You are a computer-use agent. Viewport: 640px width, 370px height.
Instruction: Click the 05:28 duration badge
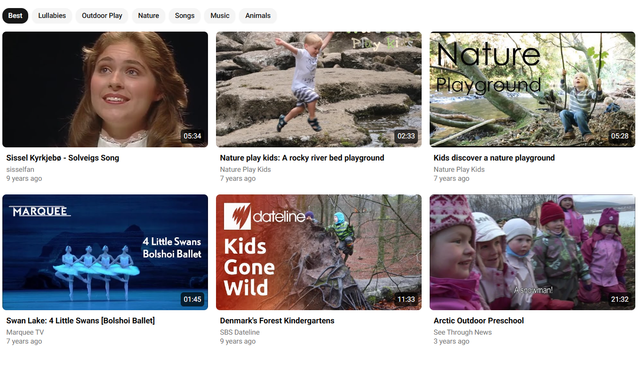(620, 136)
